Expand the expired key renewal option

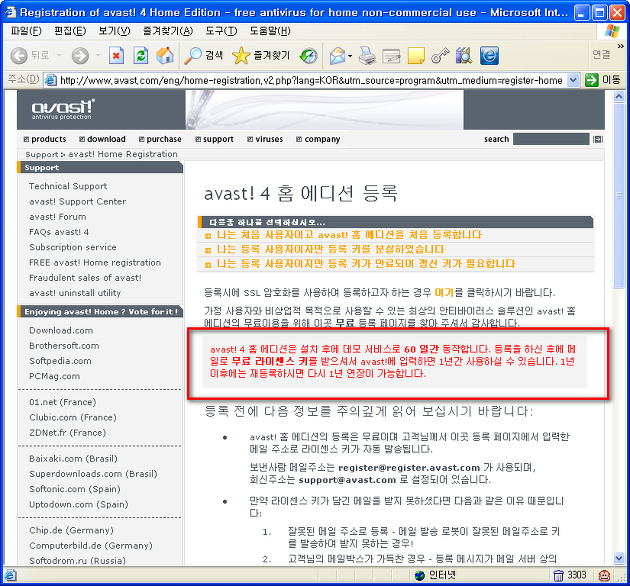pyautogui.click(x=366, y=264)
